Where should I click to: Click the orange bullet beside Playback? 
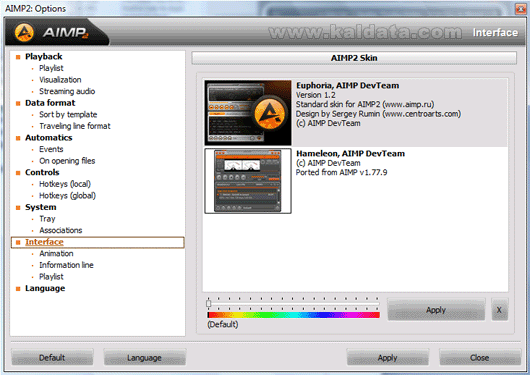tap(18, 57)
